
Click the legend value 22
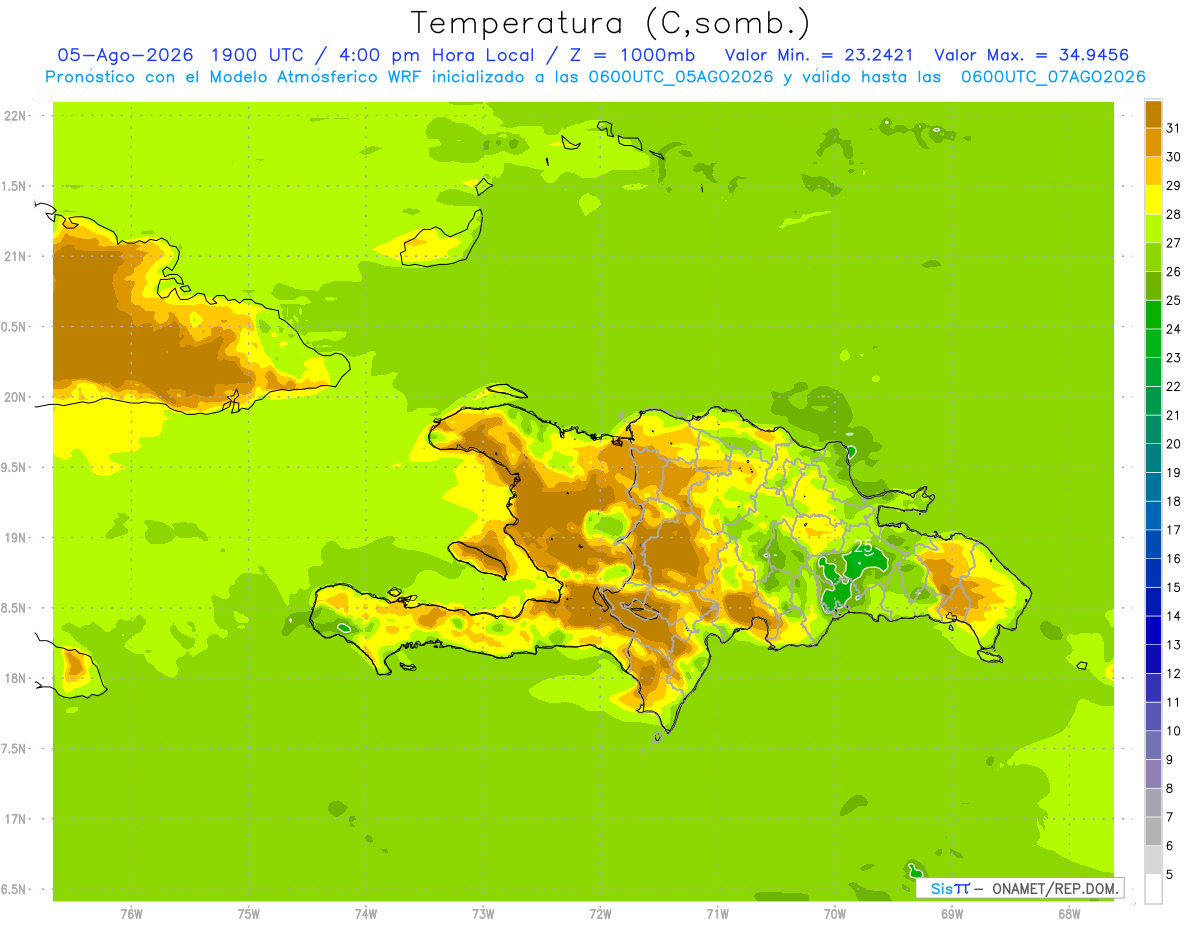coord(1173,386)
